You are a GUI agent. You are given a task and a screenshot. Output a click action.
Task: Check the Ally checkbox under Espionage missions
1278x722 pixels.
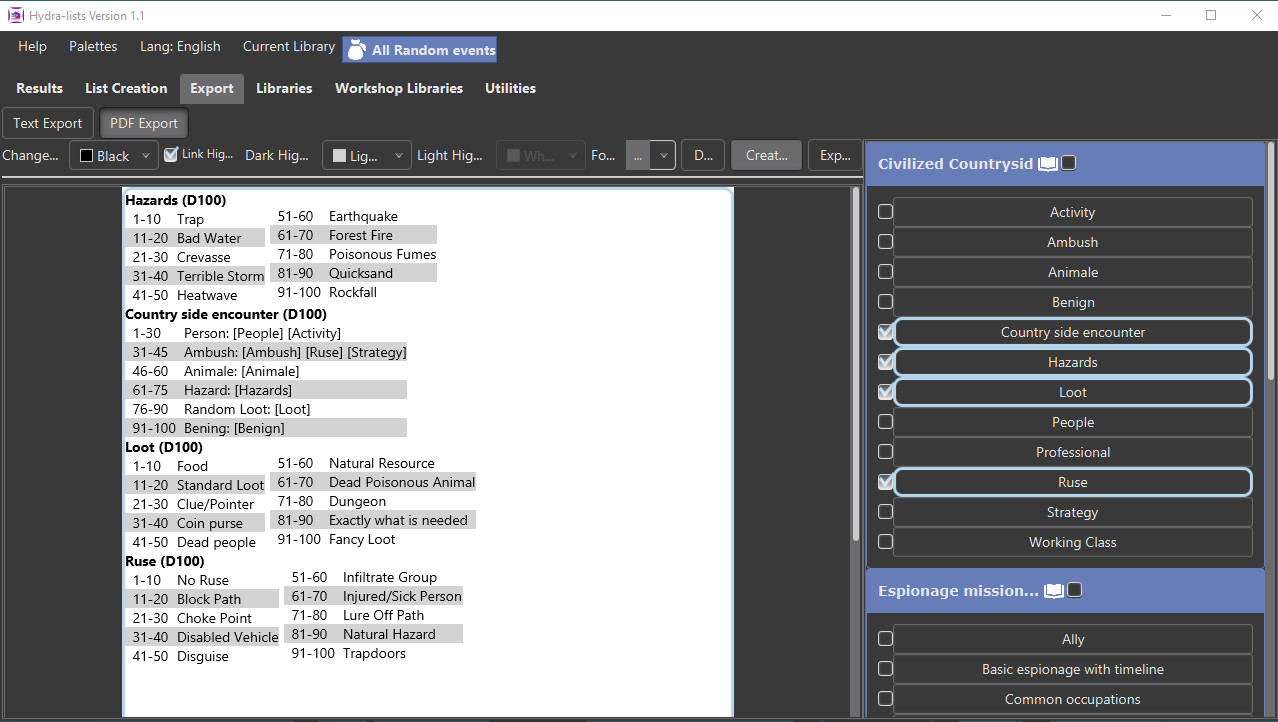coord(884,638)
